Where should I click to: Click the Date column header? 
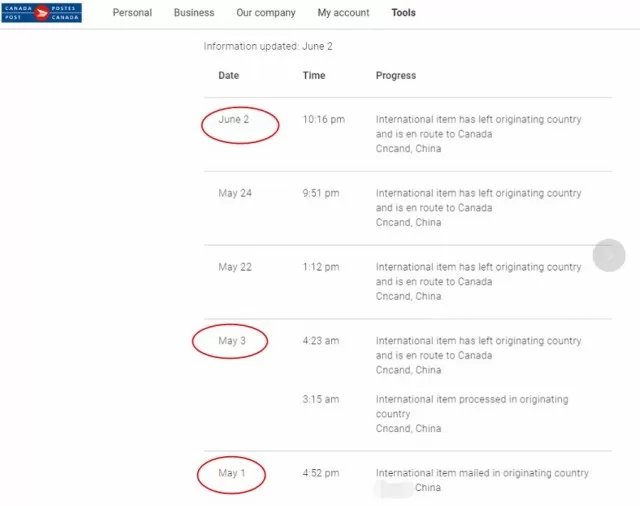pos(229,75)
